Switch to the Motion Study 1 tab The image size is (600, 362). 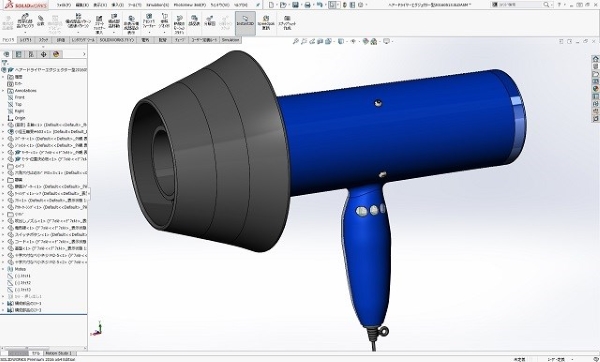(59, 353)
